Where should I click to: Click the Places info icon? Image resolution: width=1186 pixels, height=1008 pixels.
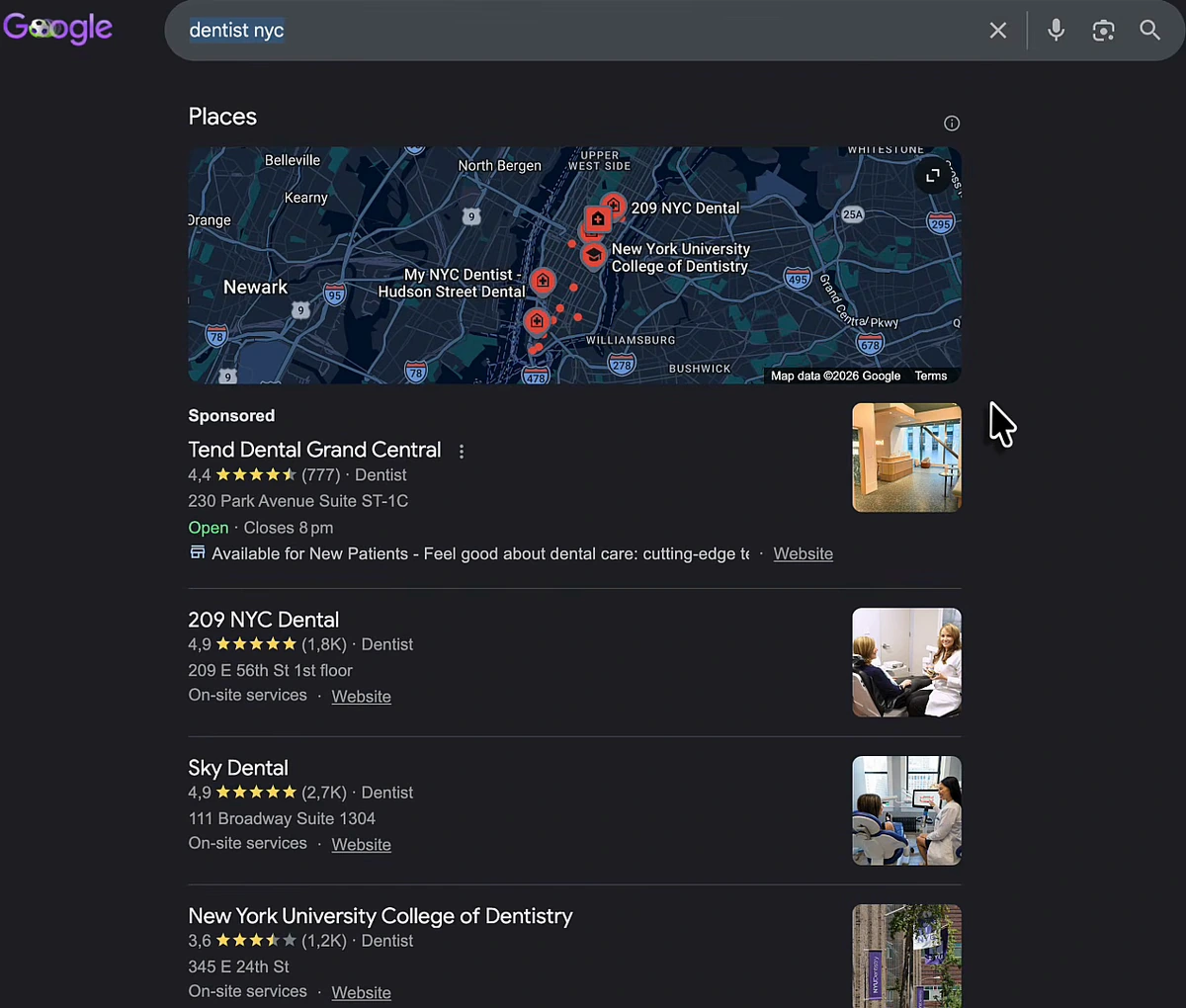(x=952, y=124)
